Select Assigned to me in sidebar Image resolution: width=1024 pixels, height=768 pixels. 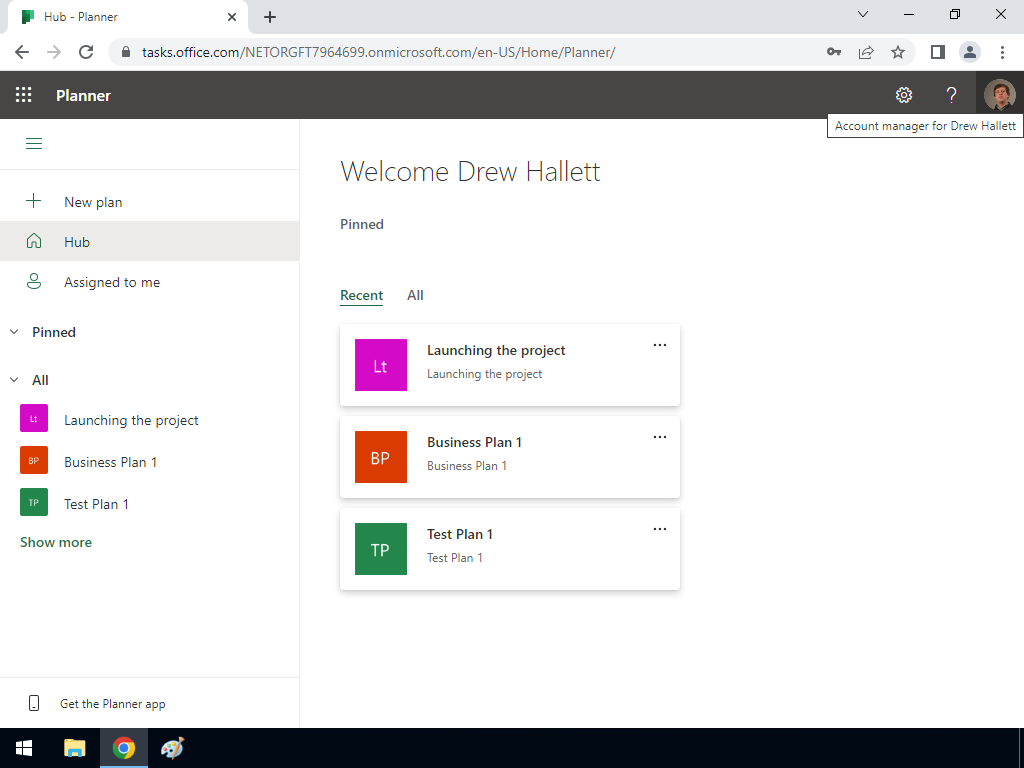click(150, 281)
